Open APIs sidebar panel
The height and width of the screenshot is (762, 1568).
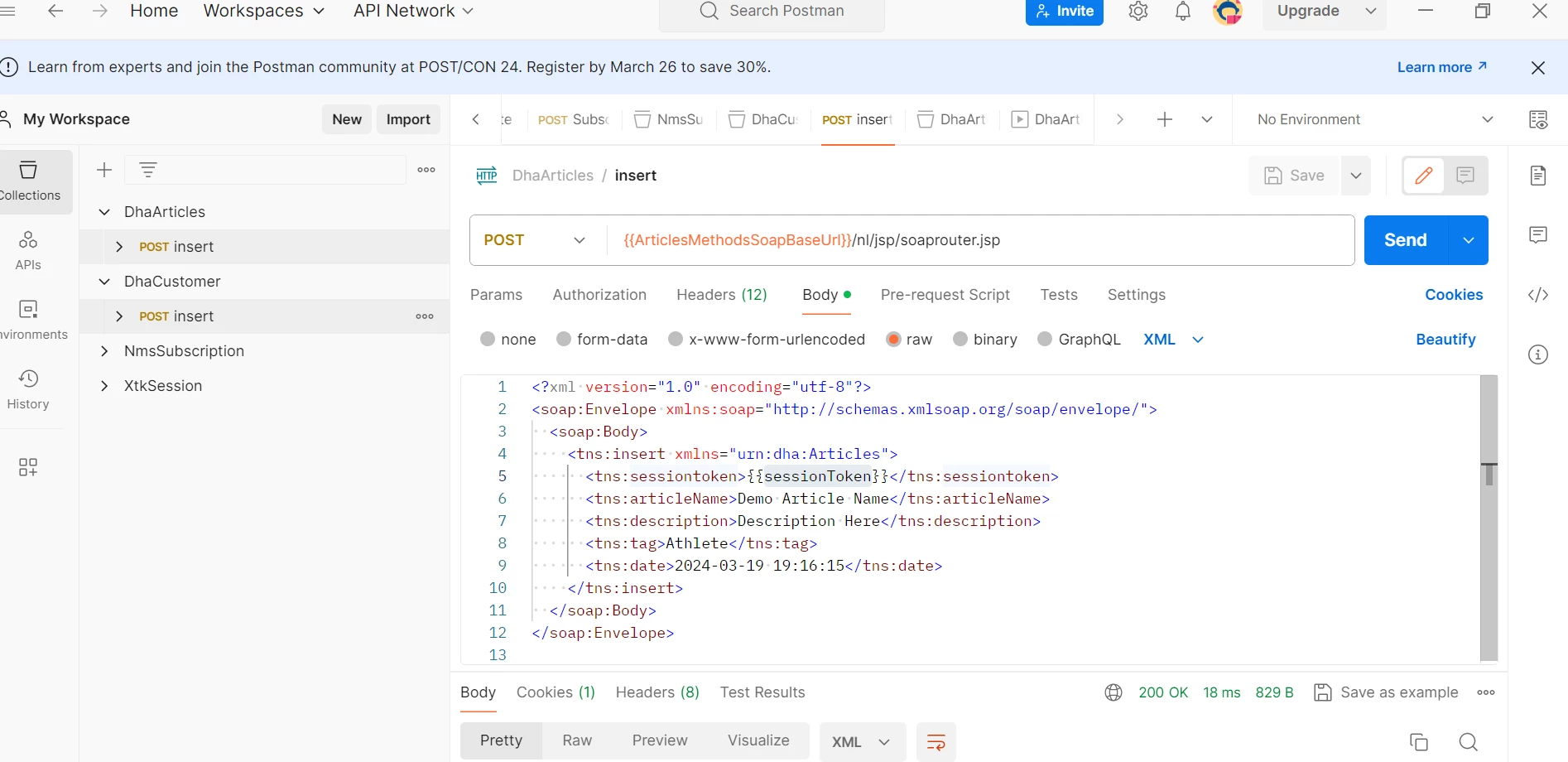[28, 251]
